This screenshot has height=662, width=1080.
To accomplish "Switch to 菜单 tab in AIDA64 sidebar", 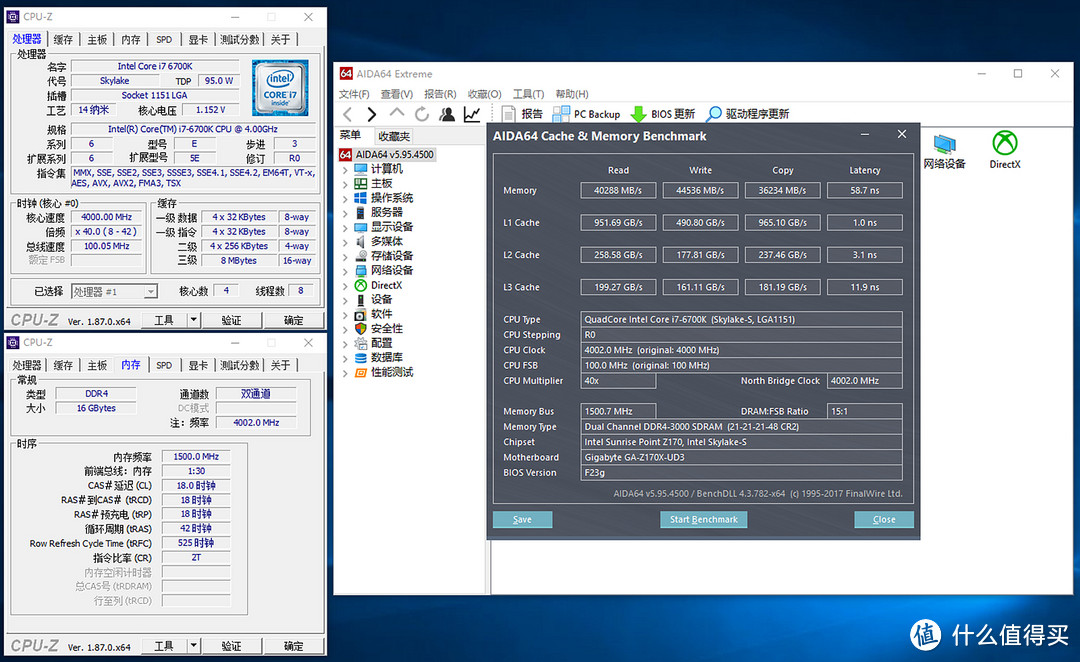I will click(350, 135).
